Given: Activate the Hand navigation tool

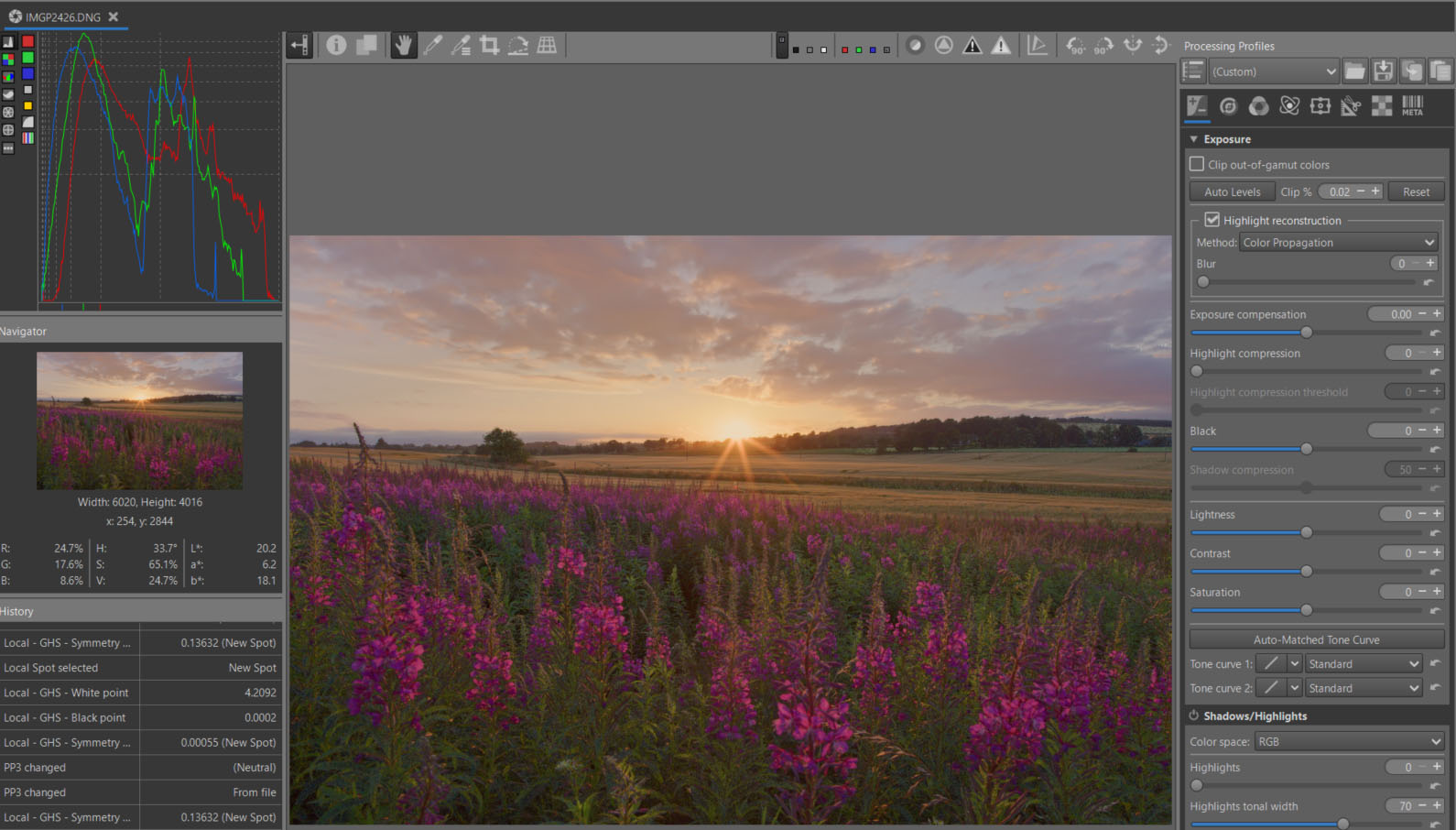Looking at the screenshot, I should tap(403, 45).
